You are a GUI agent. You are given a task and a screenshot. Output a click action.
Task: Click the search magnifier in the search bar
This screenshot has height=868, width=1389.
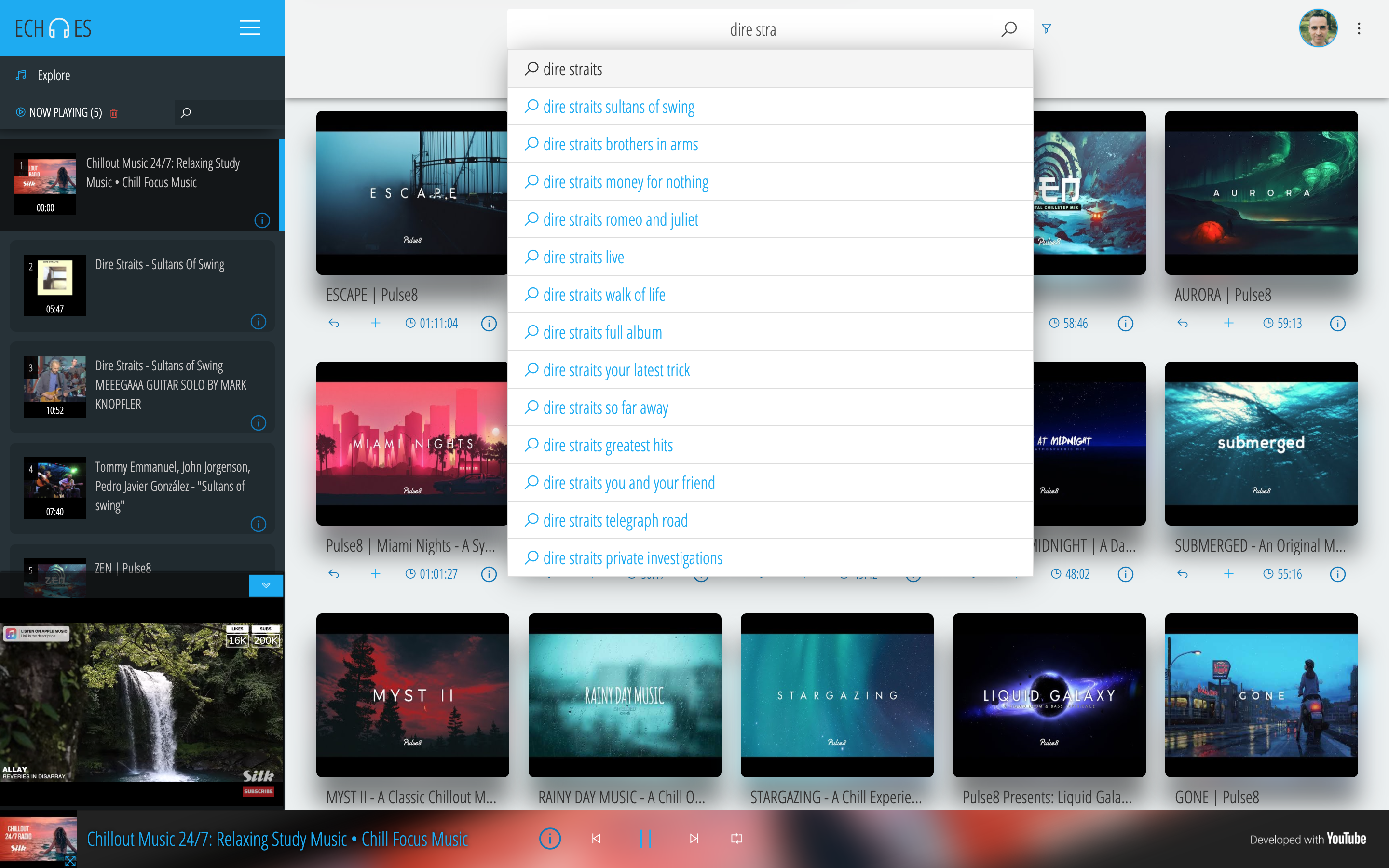1009,29
